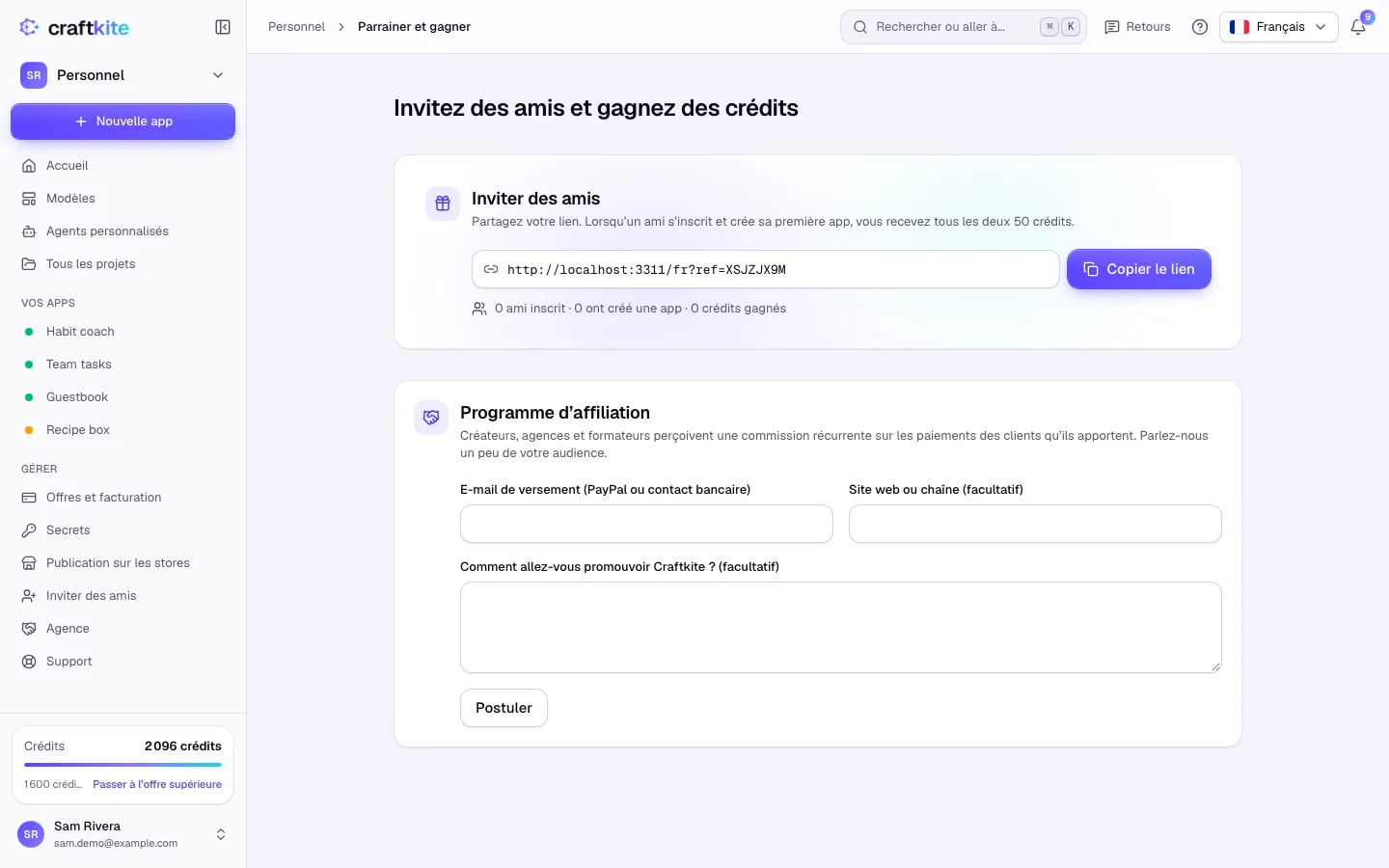
Task: Open the Recipe box app
Action: (x=123, y=430)
